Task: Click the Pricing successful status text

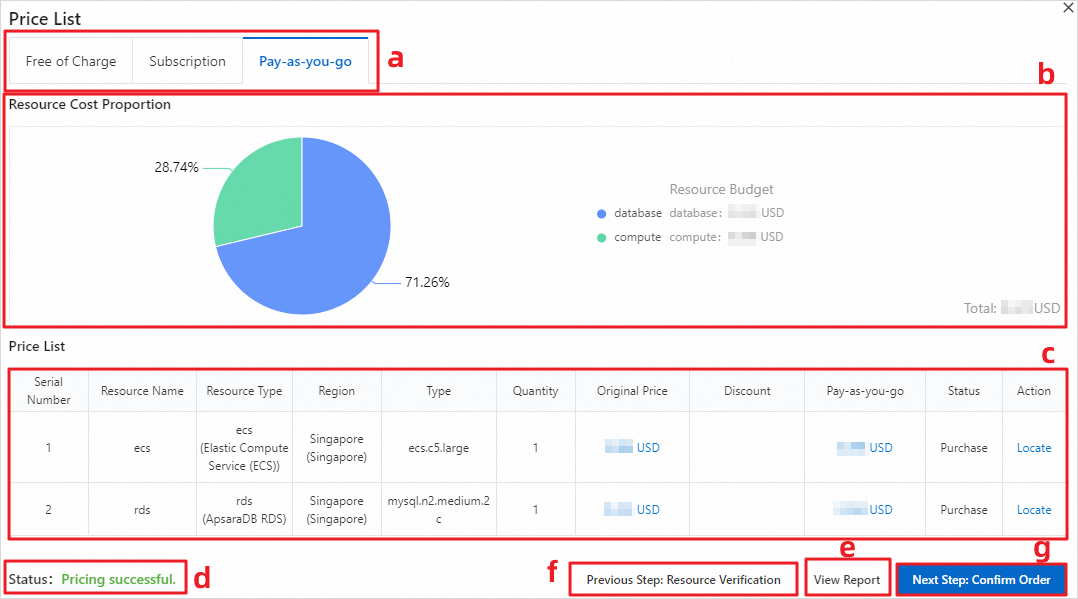Action: [118, 579]
